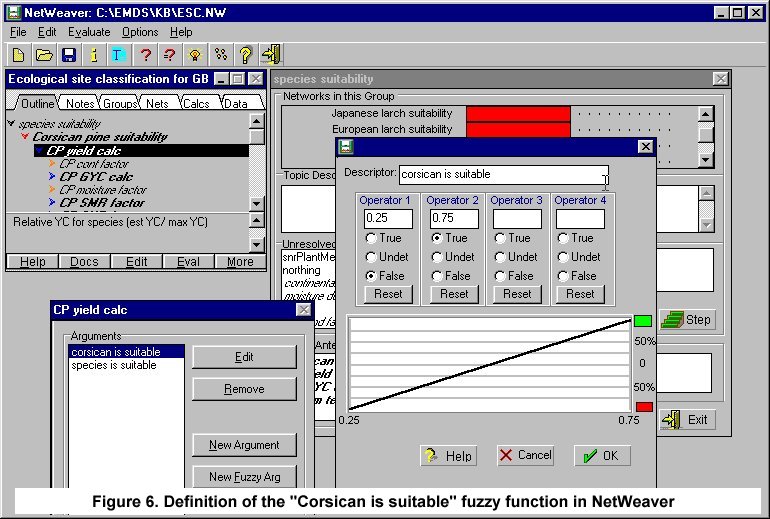Click OK in the fuzzy function dialog
Image resolution: width=770 pixels, height=519 pixels.
coord(602,456)
